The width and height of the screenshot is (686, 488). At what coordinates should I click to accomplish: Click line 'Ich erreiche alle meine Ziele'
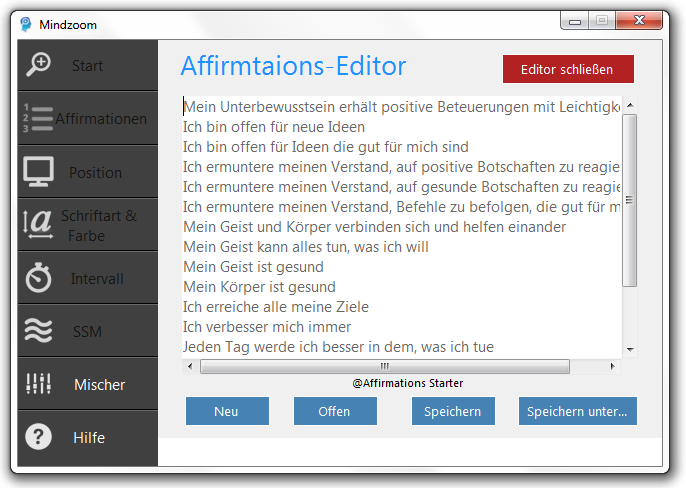point(276,307)
